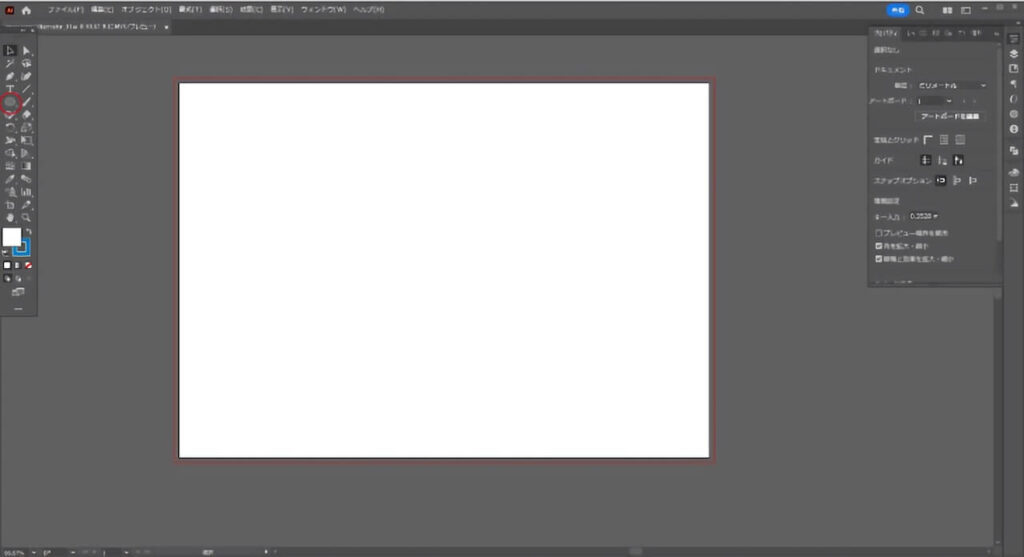The height and width of the screenshot is (557, 1024).
Task: Select the Rotate tool
Action: pyautogui.click(x=10, y=127)
